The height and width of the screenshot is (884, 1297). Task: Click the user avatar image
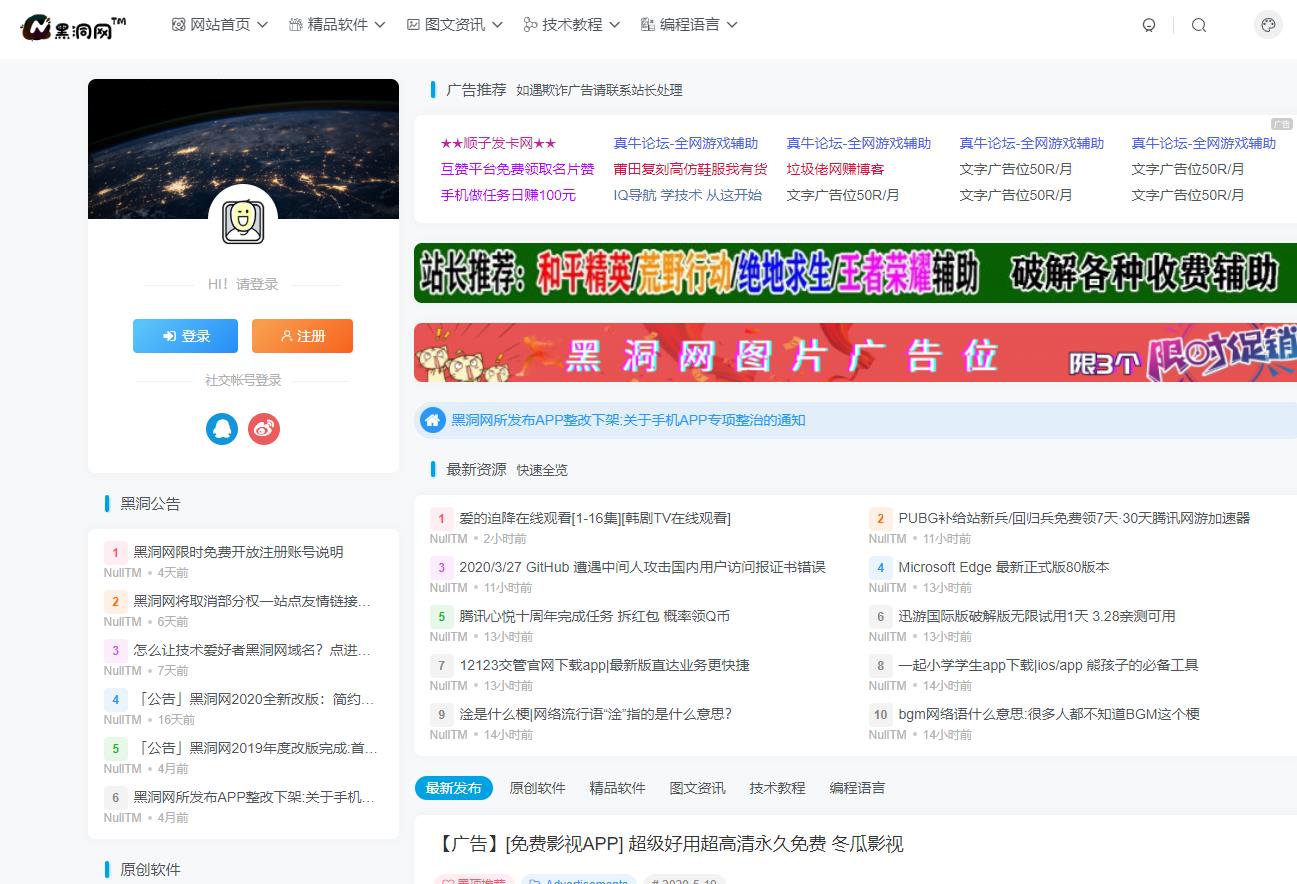pos(243,222)
